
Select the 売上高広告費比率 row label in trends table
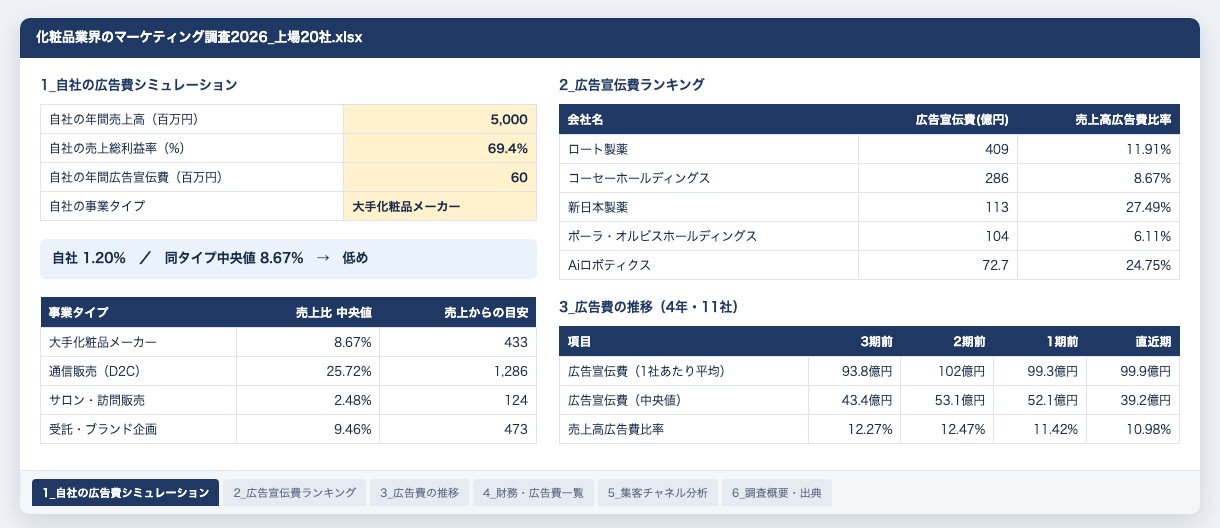coord(683,429)
